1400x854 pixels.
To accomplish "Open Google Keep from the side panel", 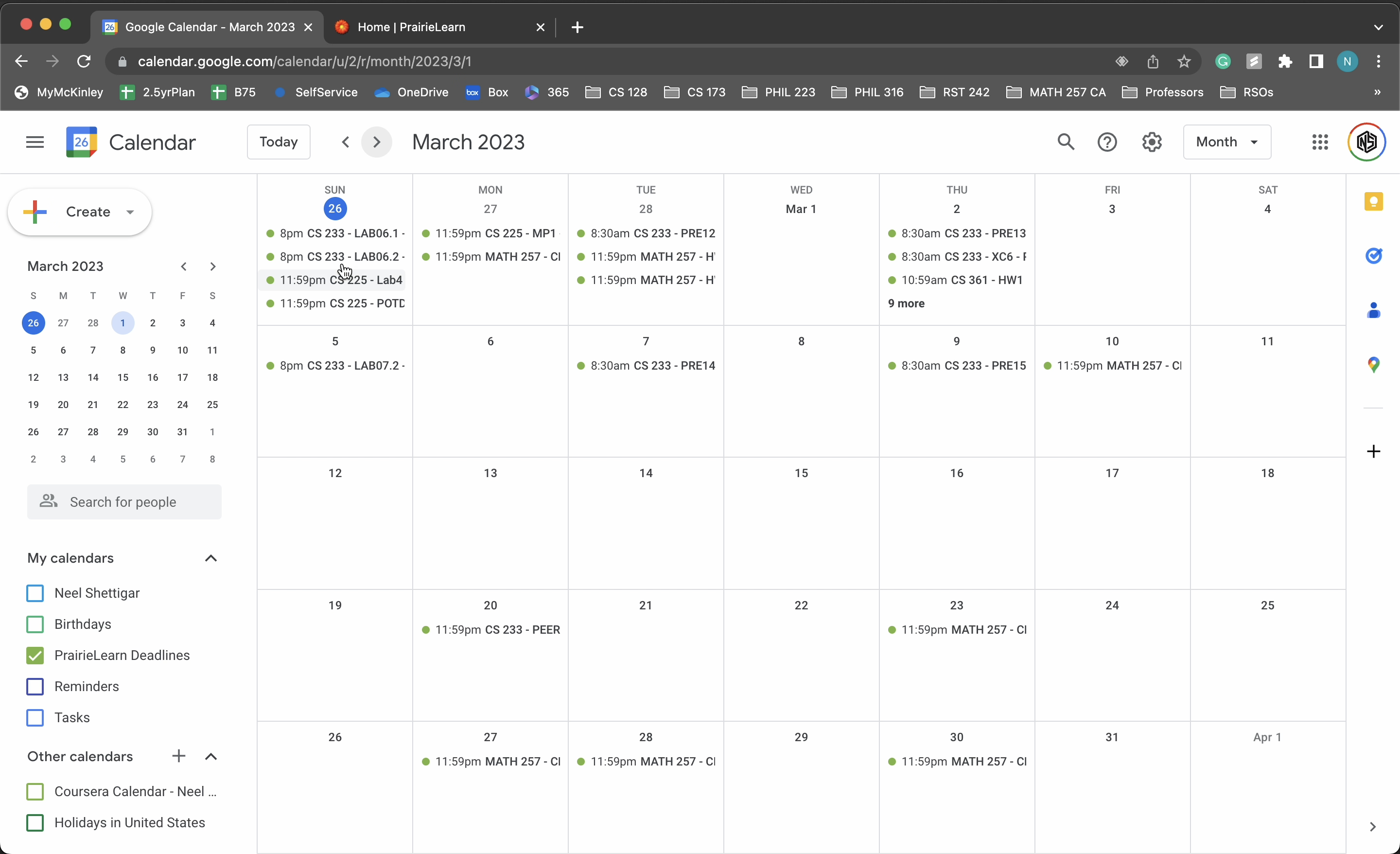I will click(1373, 202).
